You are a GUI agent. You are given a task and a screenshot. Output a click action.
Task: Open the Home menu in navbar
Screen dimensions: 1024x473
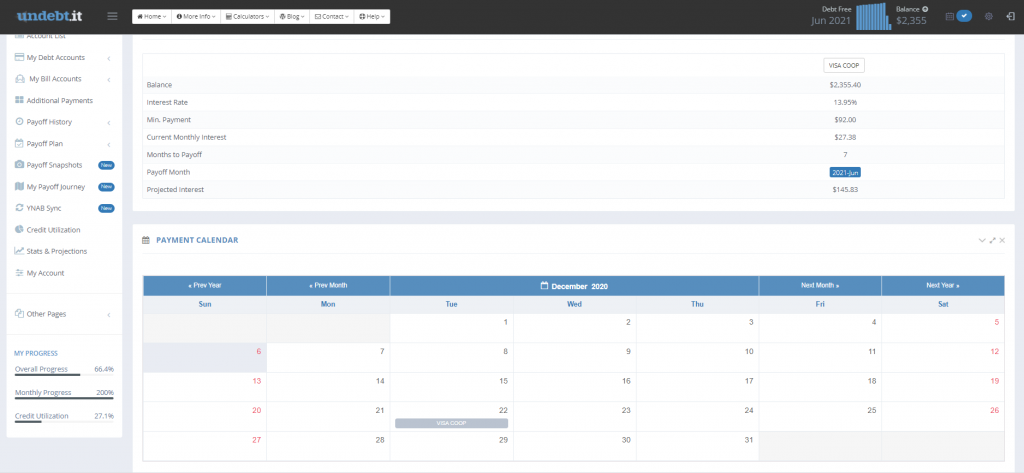tap(150, 17)
